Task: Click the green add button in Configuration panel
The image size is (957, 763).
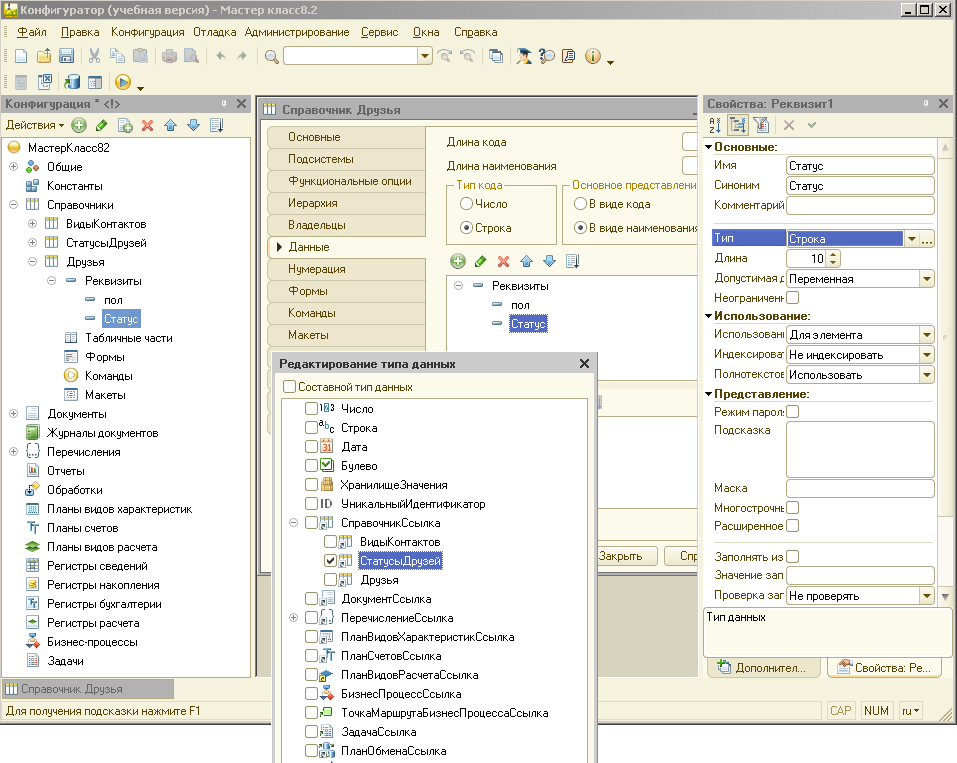Action: 78,125
